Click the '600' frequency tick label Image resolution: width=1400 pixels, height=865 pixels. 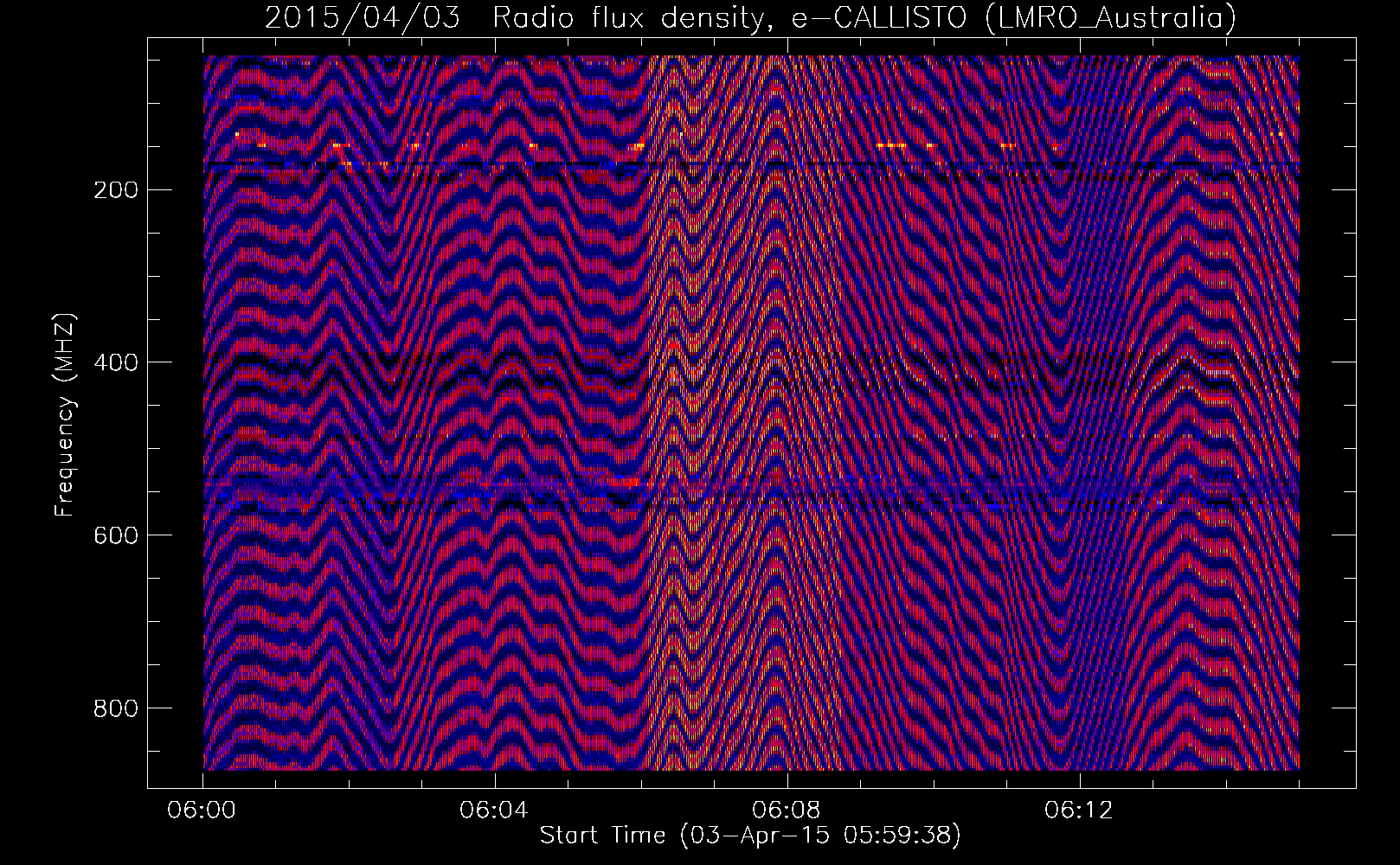click(x=115, y=535)
